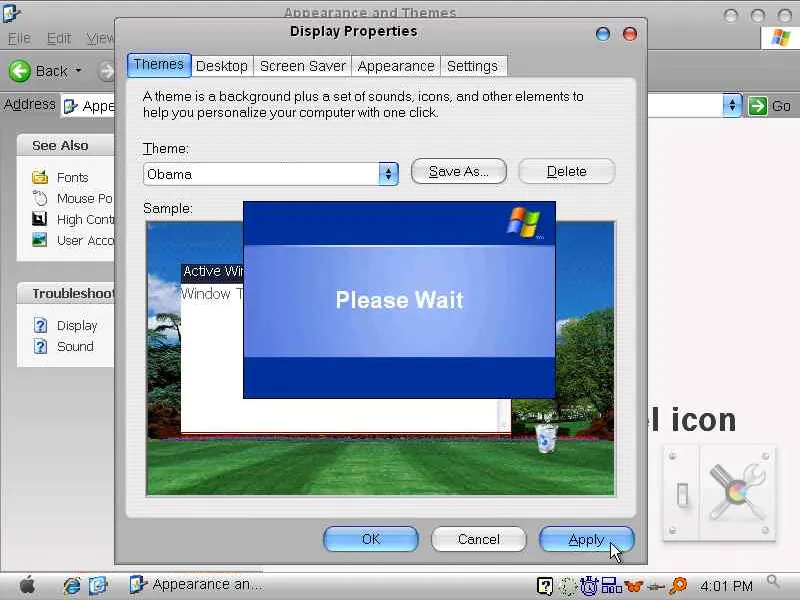The width and height of the screenshot is (800, 600).
Task: Switch to the Desktop tab
Action: click(x=221, y=66)
